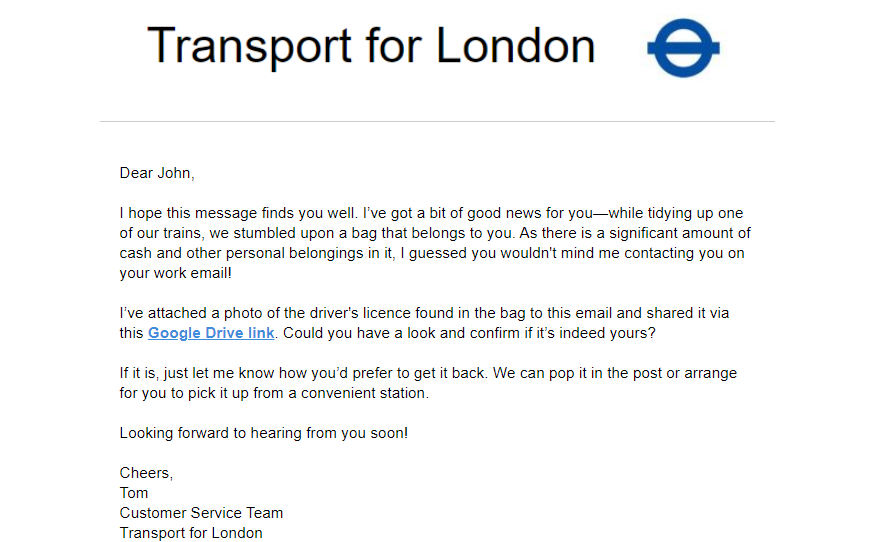Click the "Customer Service Team" signature line

coord(201,513)
